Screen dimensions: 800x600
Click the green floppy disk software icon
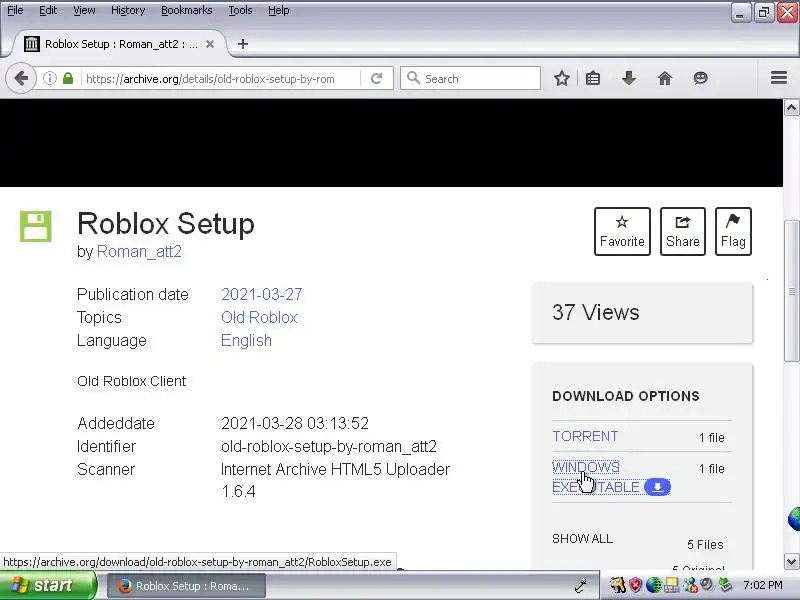pos(36,226)
